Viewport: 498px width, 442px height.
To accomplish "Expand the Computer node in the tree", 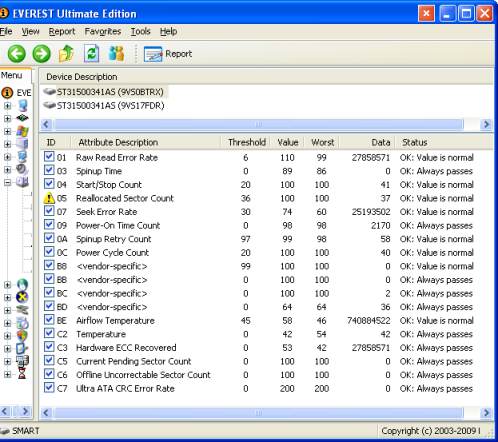I will point(7,106).
